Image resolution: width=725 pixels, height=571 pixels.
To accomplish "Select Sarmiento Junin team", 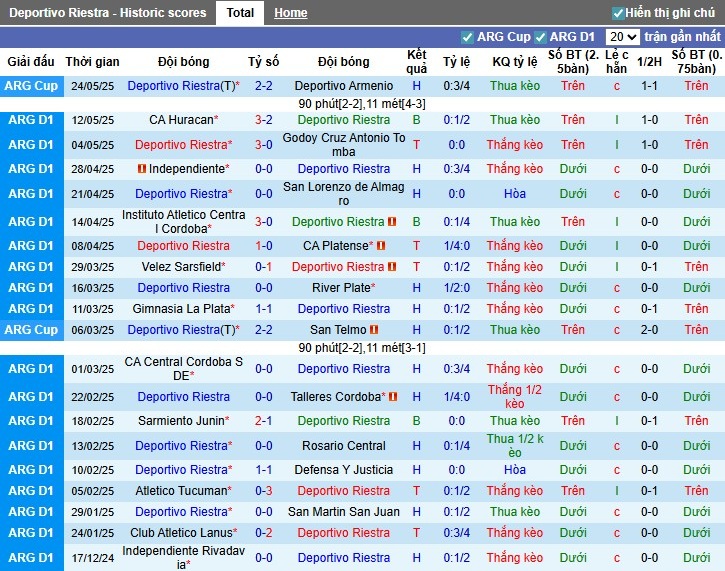I will click(181, 421).
